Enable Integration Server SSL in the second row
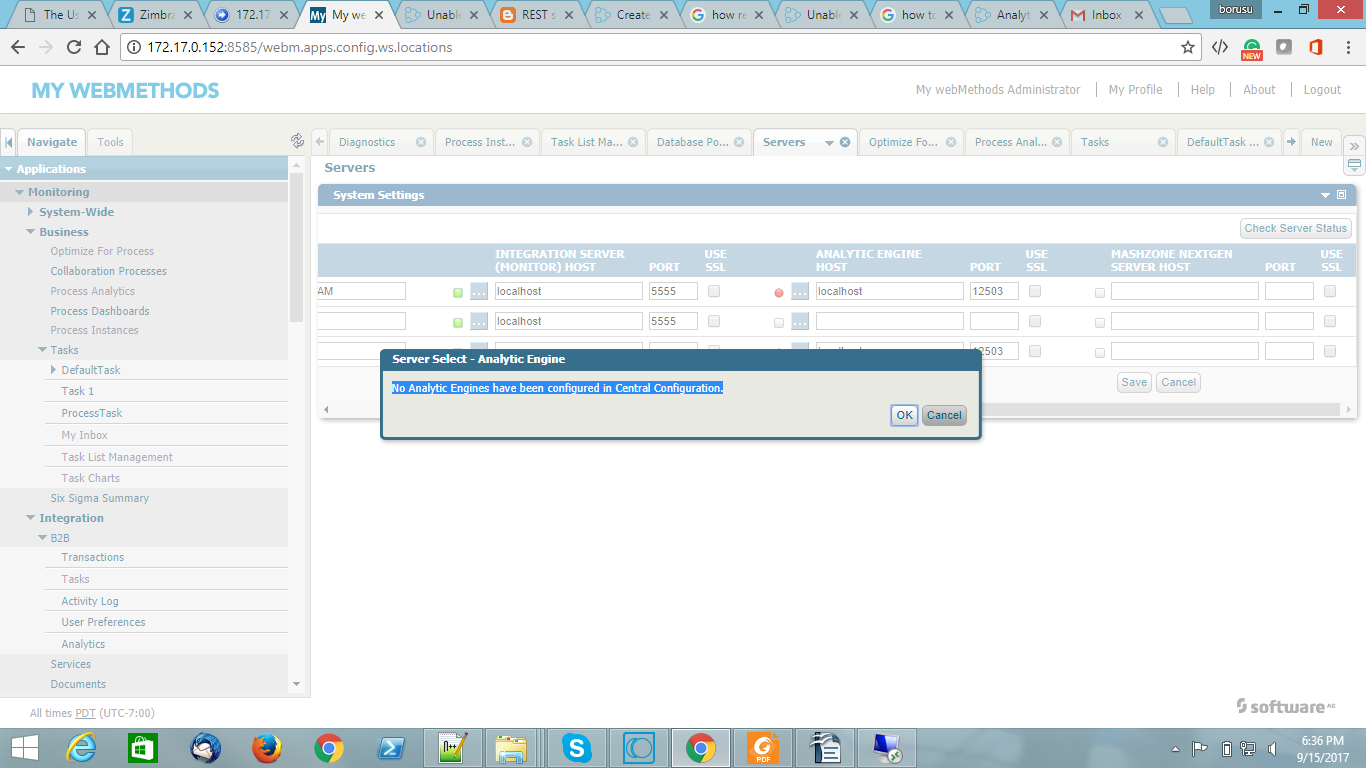The width and height of the screenshot is (1366, 768). (x=714, y=322)
